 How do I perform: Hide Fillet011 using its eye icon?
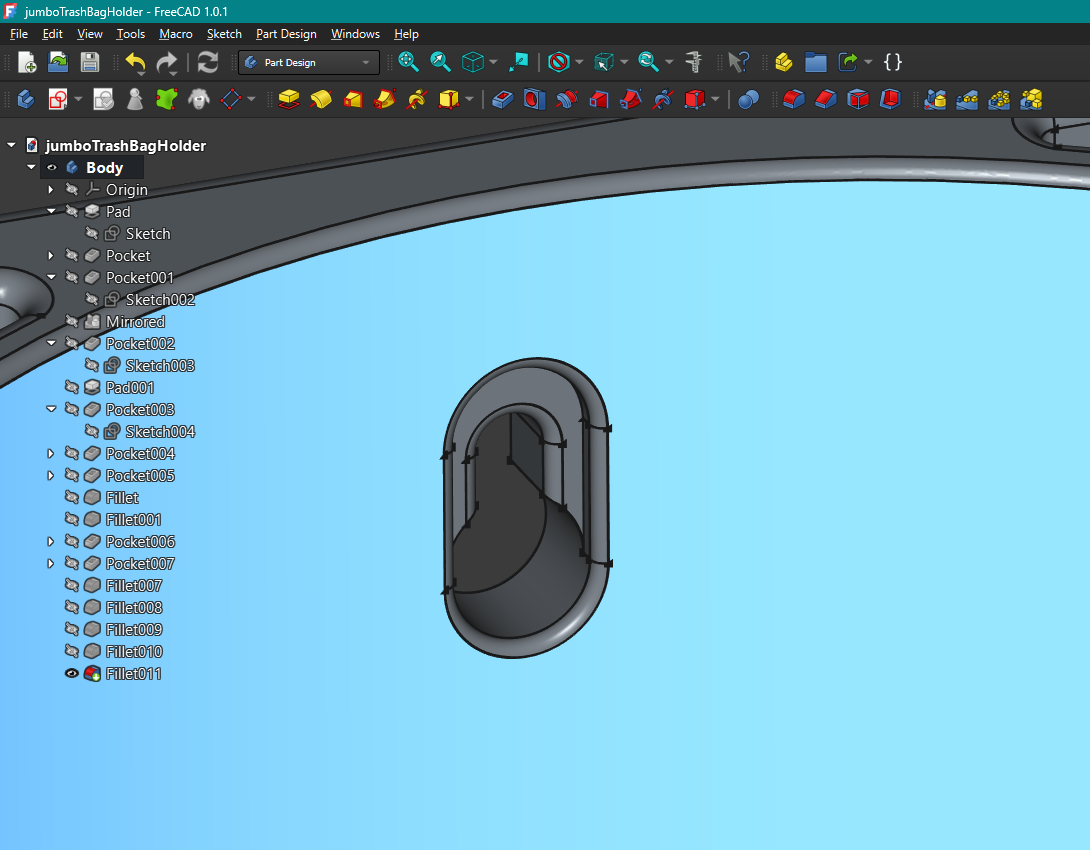coord(71,673)
